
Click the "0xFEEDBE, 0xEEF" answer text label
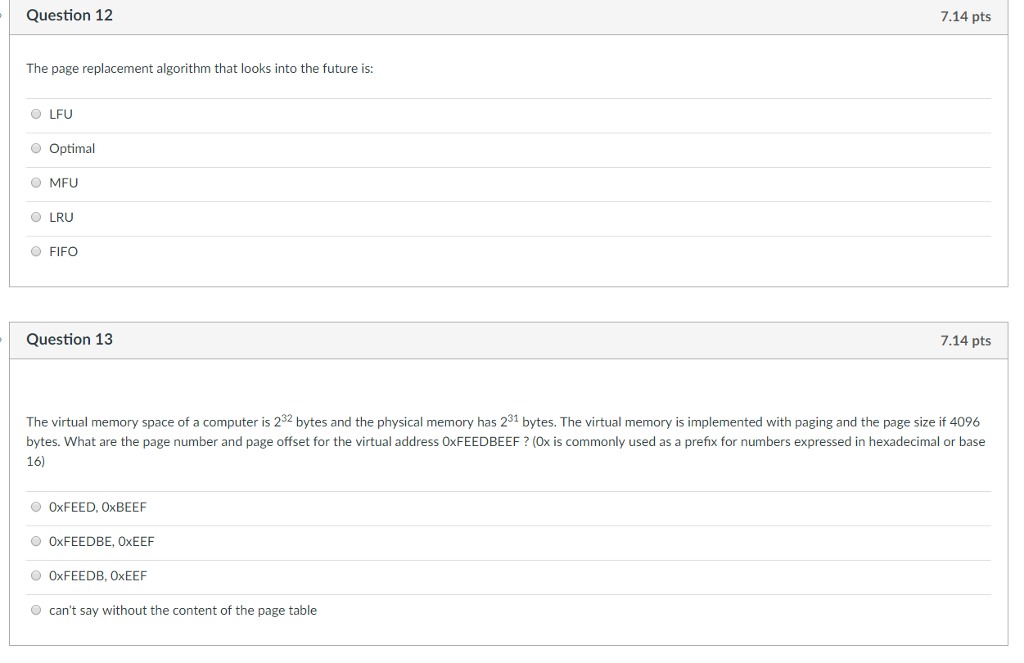[x=102, y=542]
